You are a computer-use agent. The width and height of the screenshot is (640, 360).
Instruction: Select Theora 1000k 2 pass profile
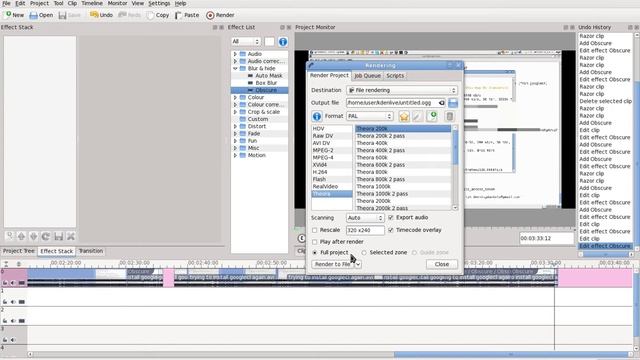[x=403, y=194]
